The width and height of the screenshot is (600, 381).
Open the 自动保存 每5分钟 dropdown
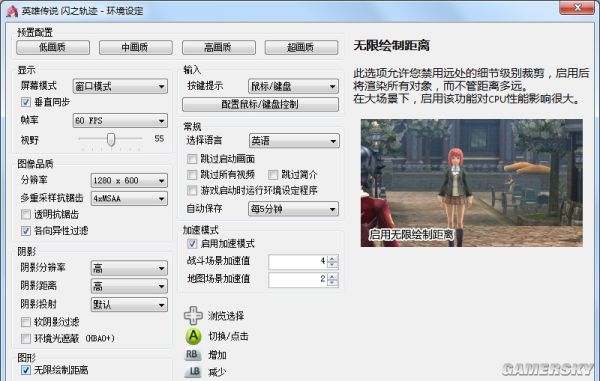point(293,209)
